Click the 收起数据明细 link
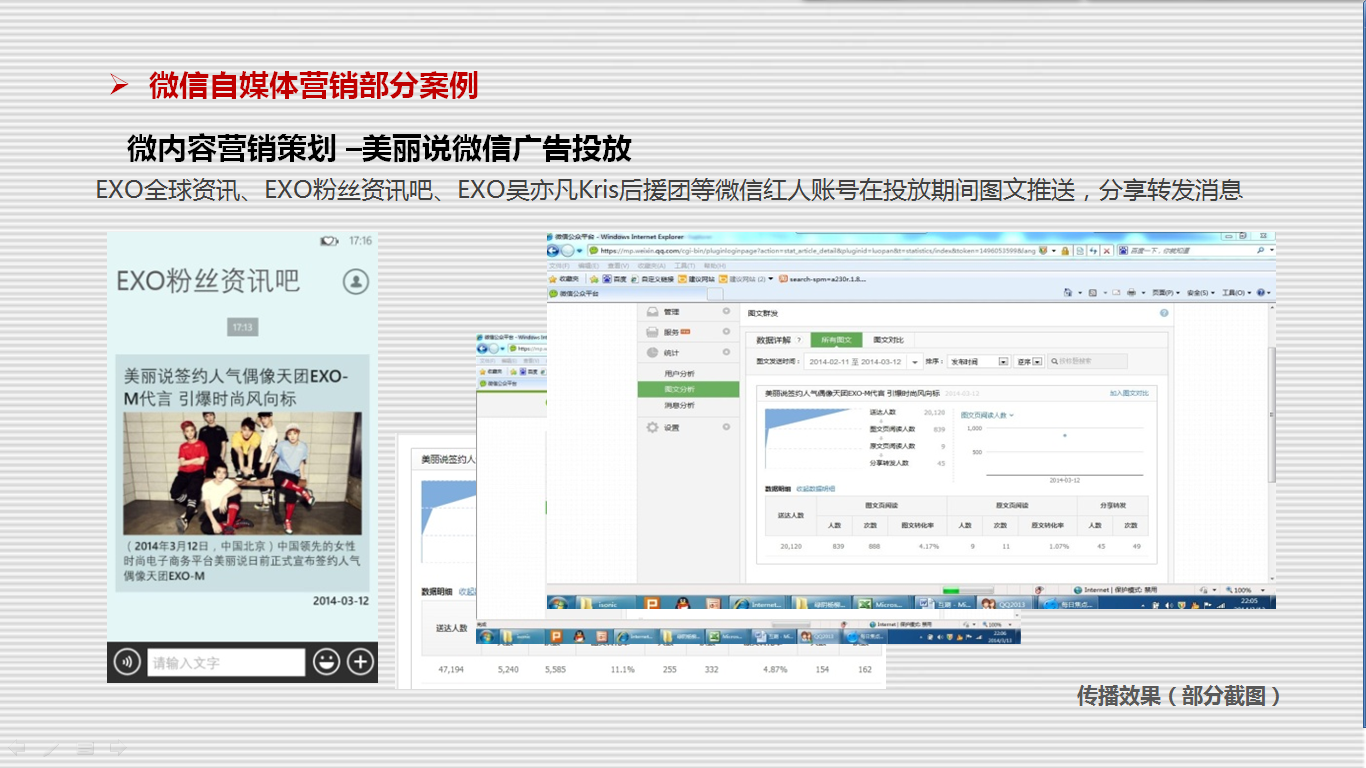 [x=815, y=488]
